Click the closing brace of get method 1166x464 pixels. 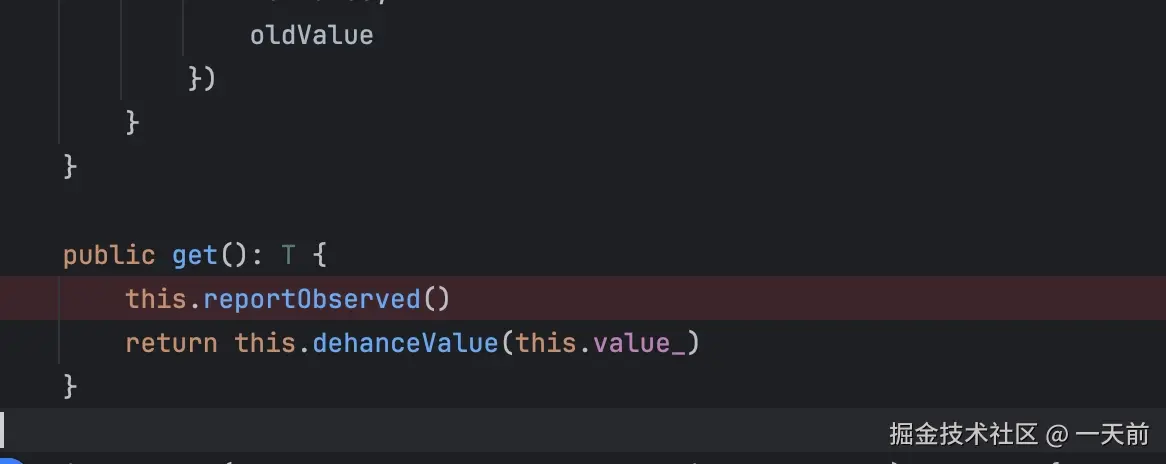[70, 385]
